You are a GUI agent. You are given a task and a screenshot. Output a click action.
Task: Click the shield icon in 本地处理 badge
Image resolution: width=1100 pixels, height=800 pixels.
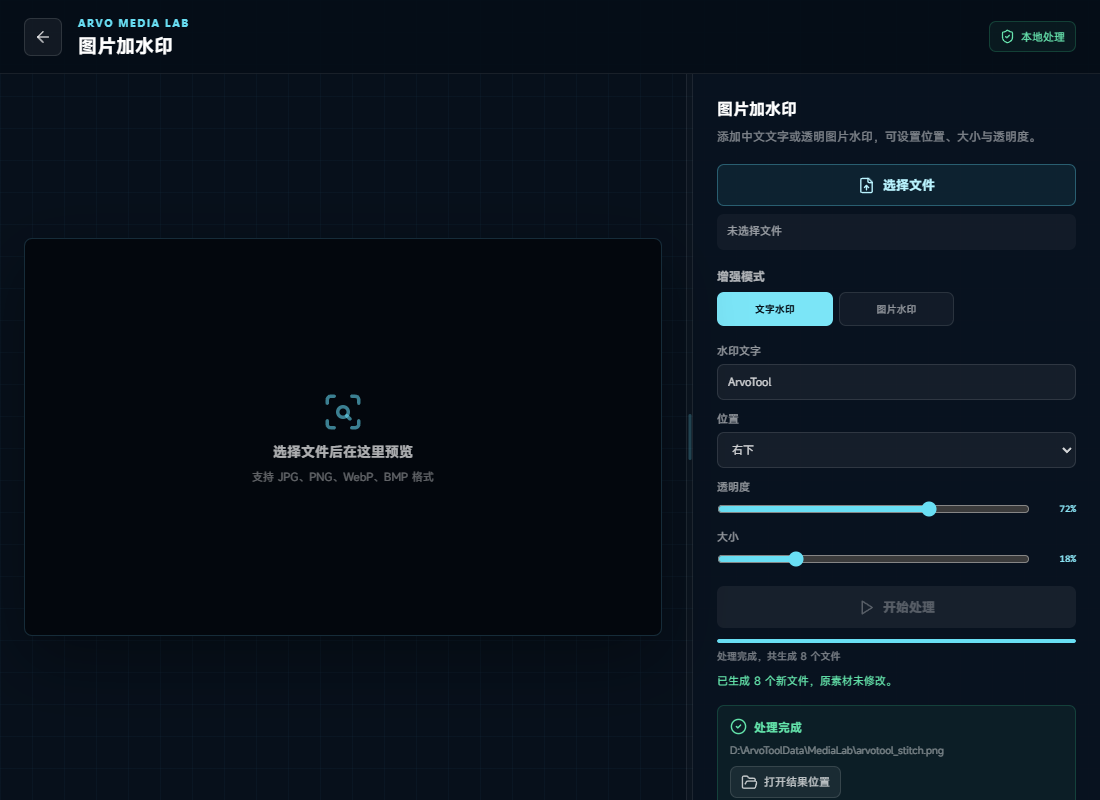1007,36
